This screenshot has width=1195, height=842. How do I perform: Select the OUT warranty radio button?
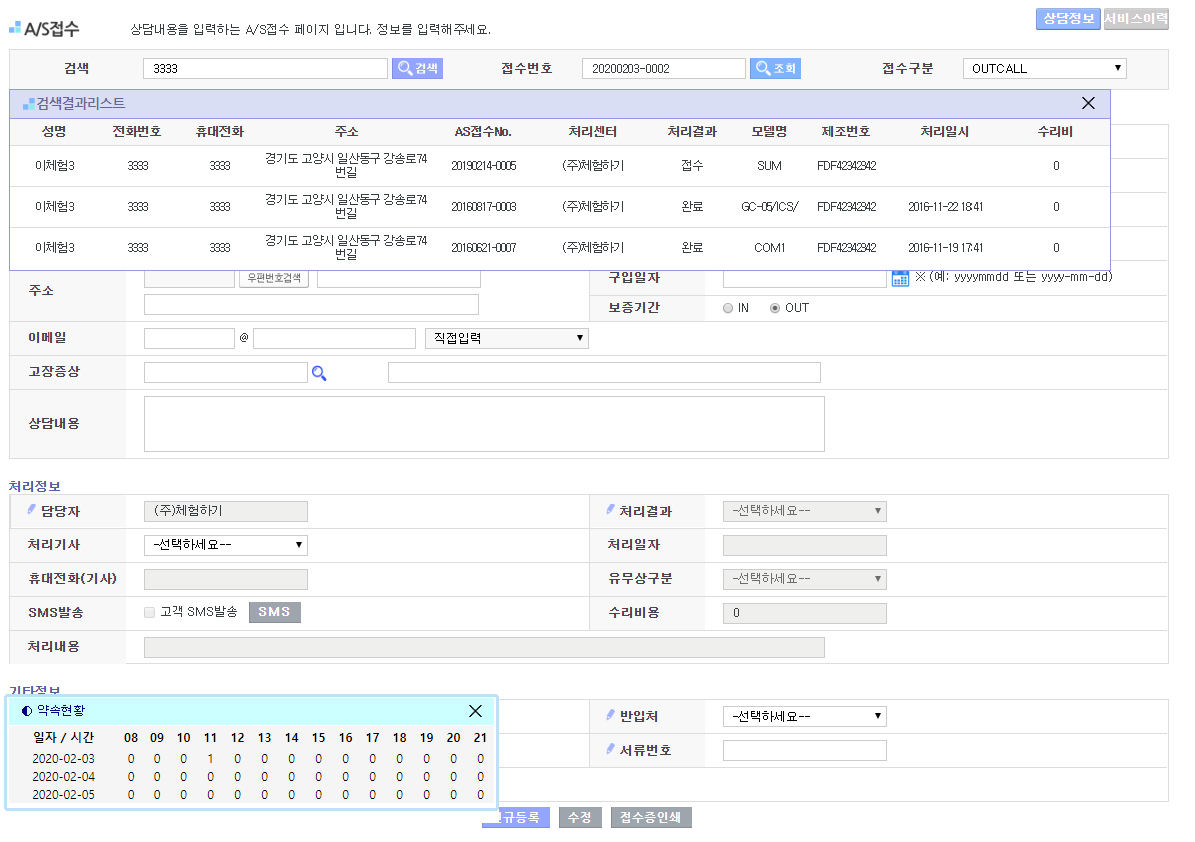click(x=775, y=308)
